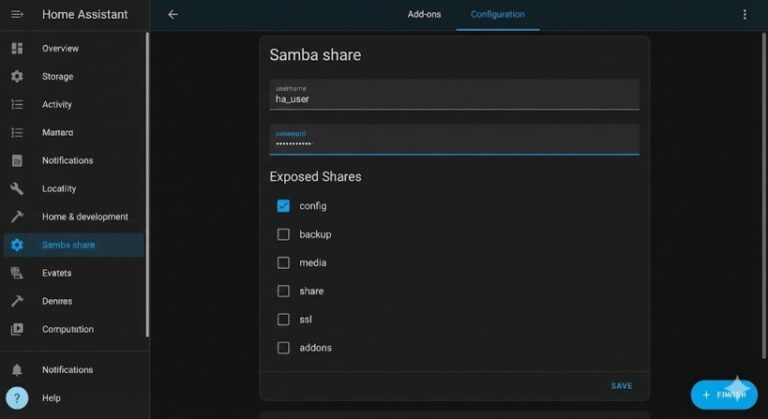Switch to the Add-ons tab
768x419 pixels.
(x=424, y=14)
